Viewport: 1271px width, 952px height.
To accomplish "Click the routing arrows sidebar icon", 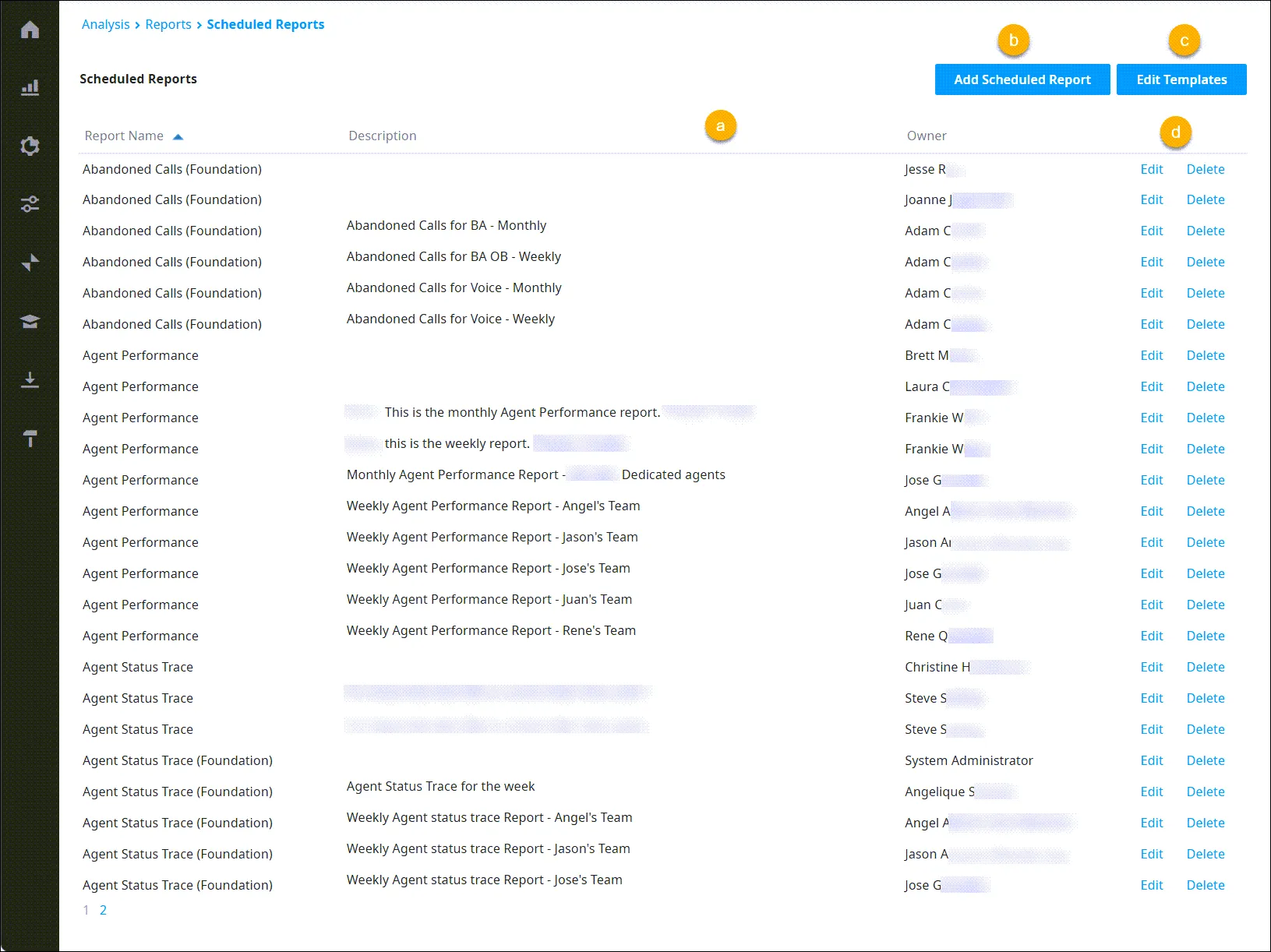I will point(30,263).
